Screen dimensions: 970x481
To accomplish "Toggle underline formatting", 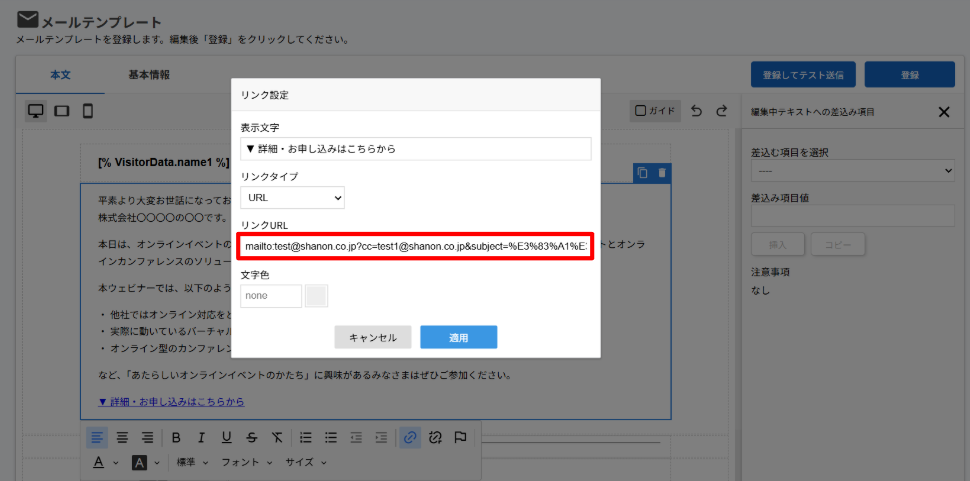I will [x=226, y=438].
